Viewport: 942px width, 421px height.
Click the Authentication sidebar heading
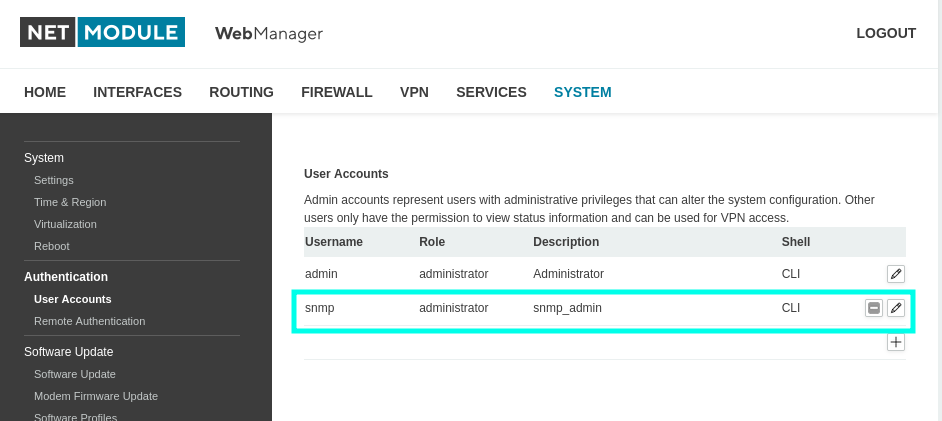tap(66, 277)
